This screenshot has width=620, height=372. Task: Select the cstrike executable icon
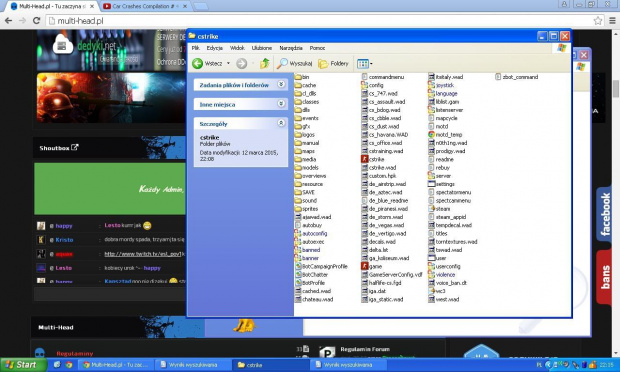click(365, 159)
